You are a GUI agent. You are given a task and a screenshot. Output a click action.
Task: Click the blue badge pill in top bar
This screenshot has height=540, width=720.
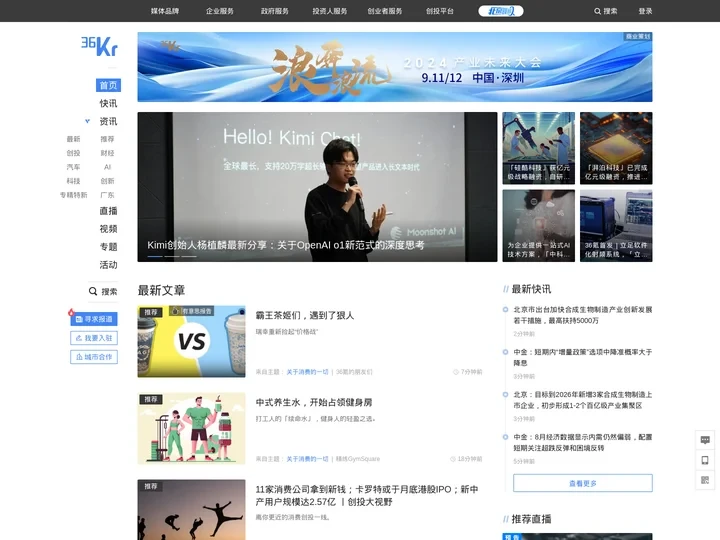501,11
